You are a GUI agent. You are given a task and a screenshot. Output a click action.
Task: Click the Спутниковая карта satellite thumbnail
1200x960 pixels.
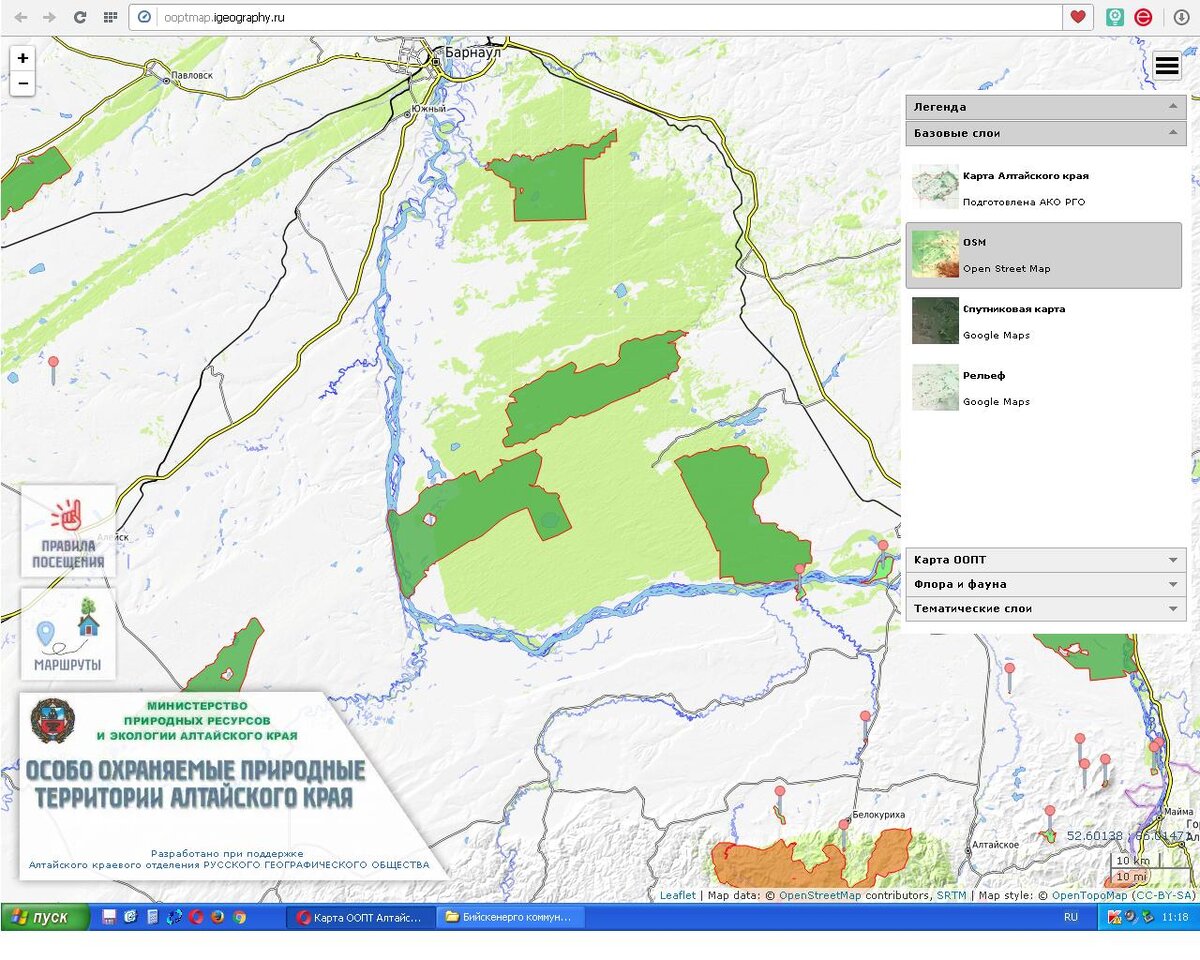[935, 320]
